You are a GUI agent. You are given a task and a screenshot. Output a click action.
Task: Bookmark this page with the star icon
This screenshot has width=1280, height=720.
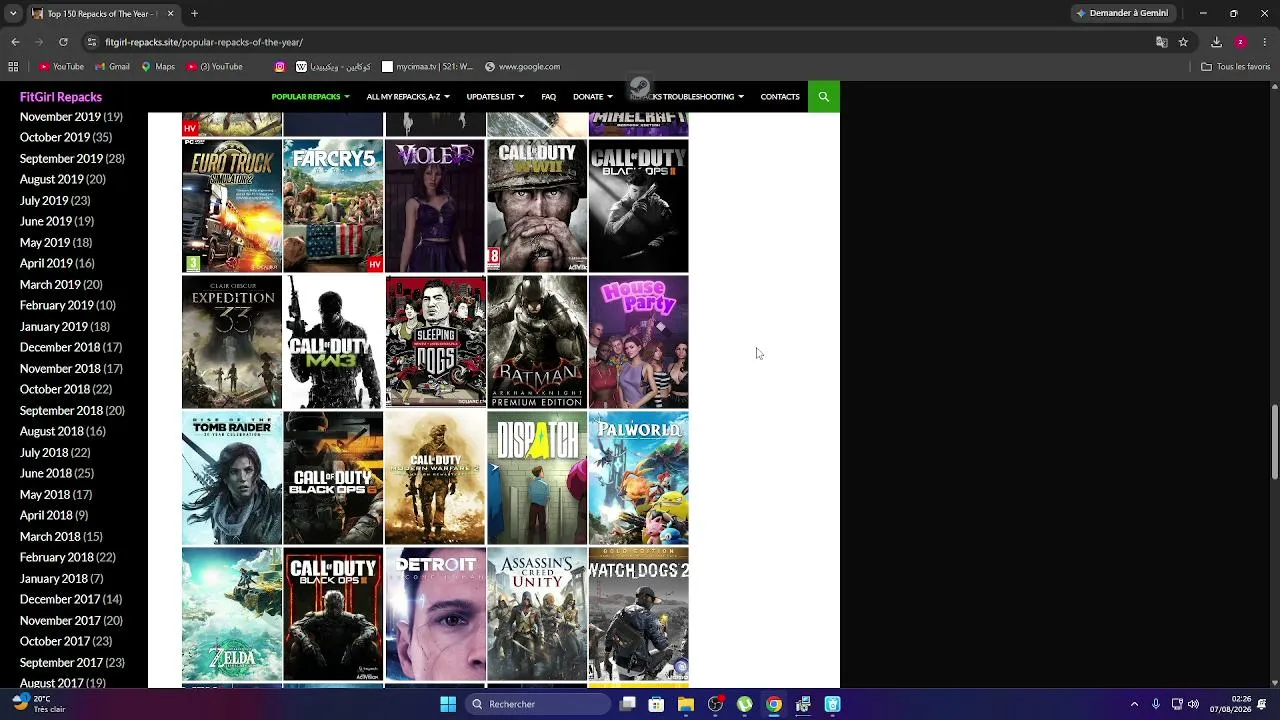[1183, 42]
